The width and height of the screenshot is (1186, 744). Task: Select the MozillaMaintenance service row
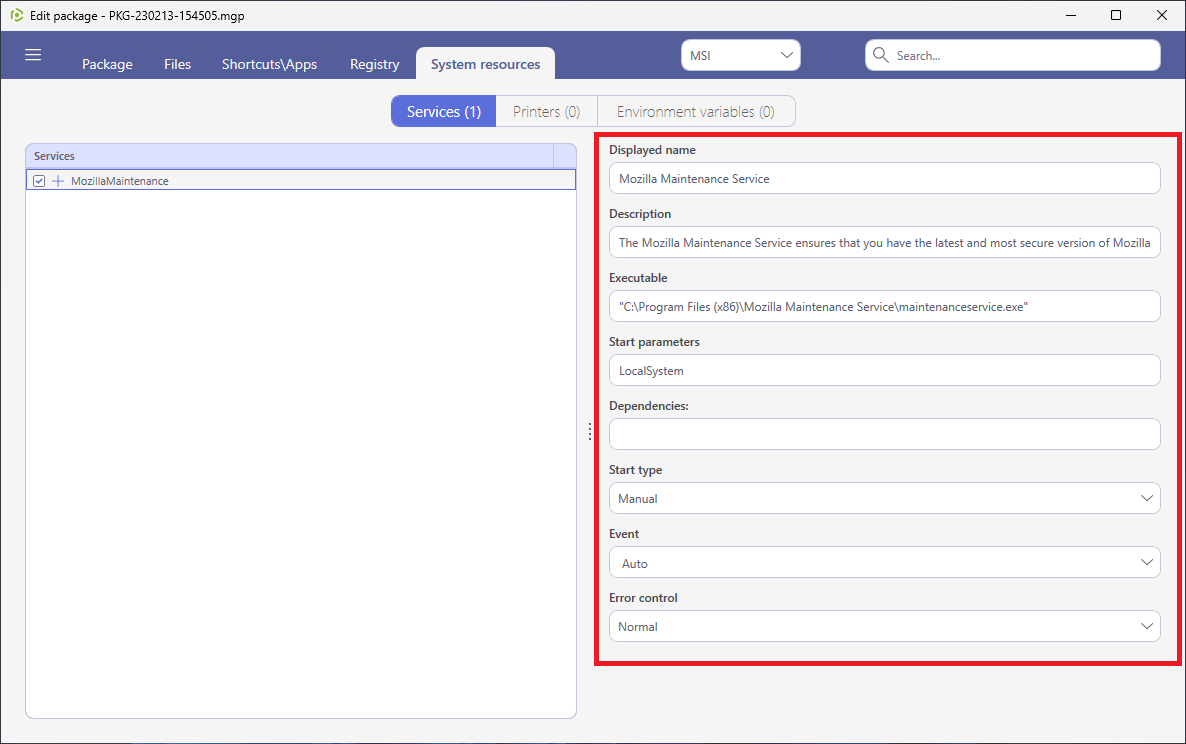point(301,181)
